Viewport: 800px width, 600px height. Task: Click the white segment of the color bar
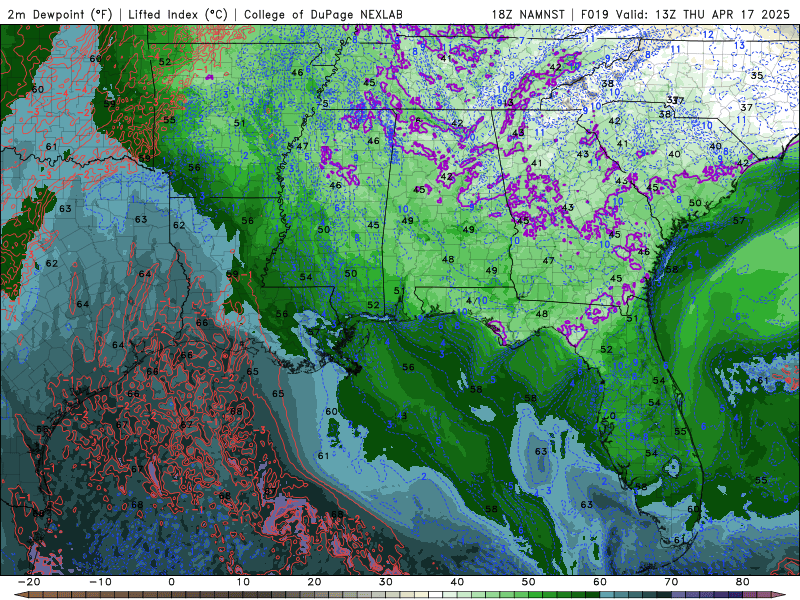tap(435, 594)
